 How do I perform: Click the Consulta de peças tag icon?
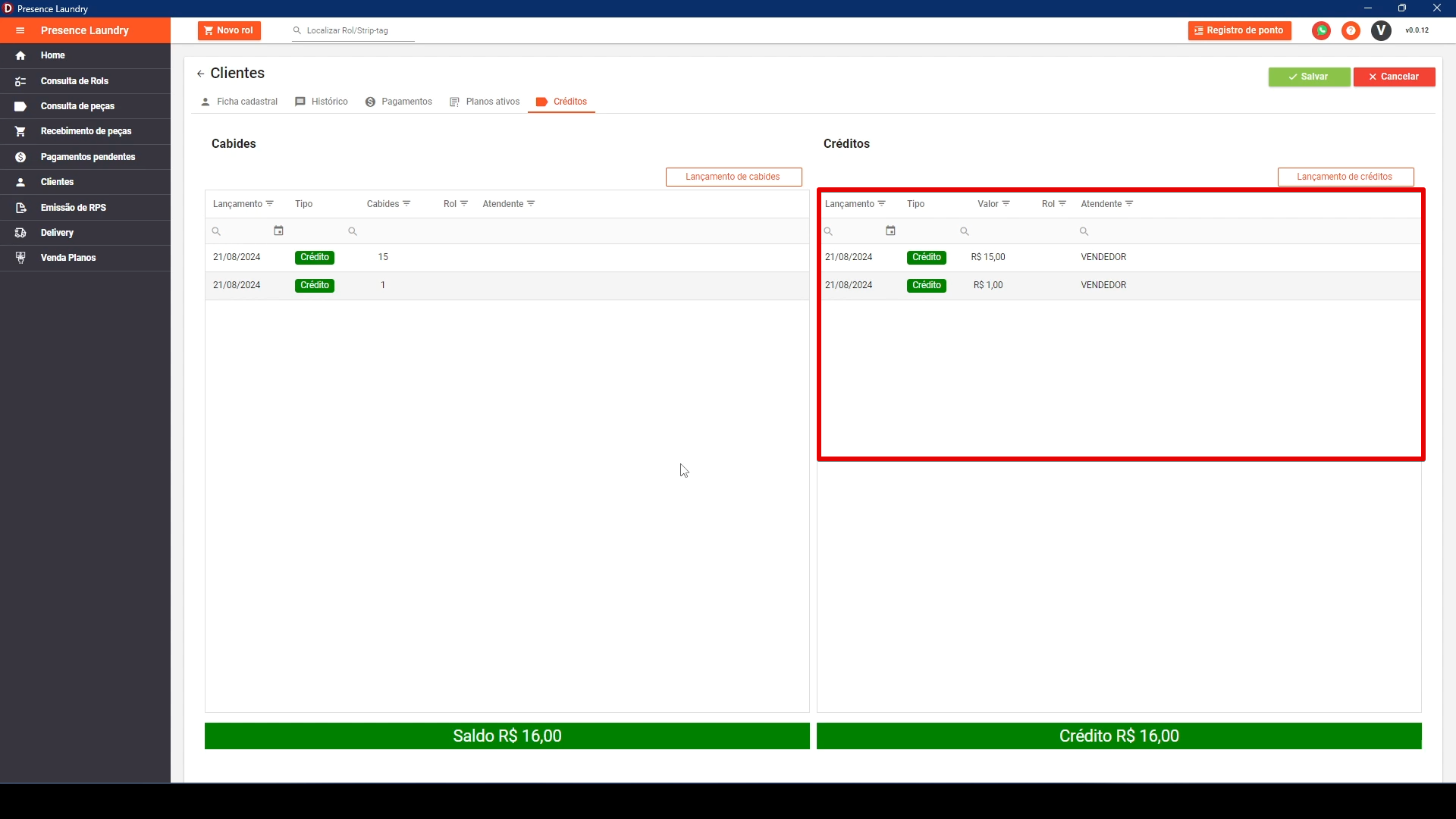click(x=20, y=106)
